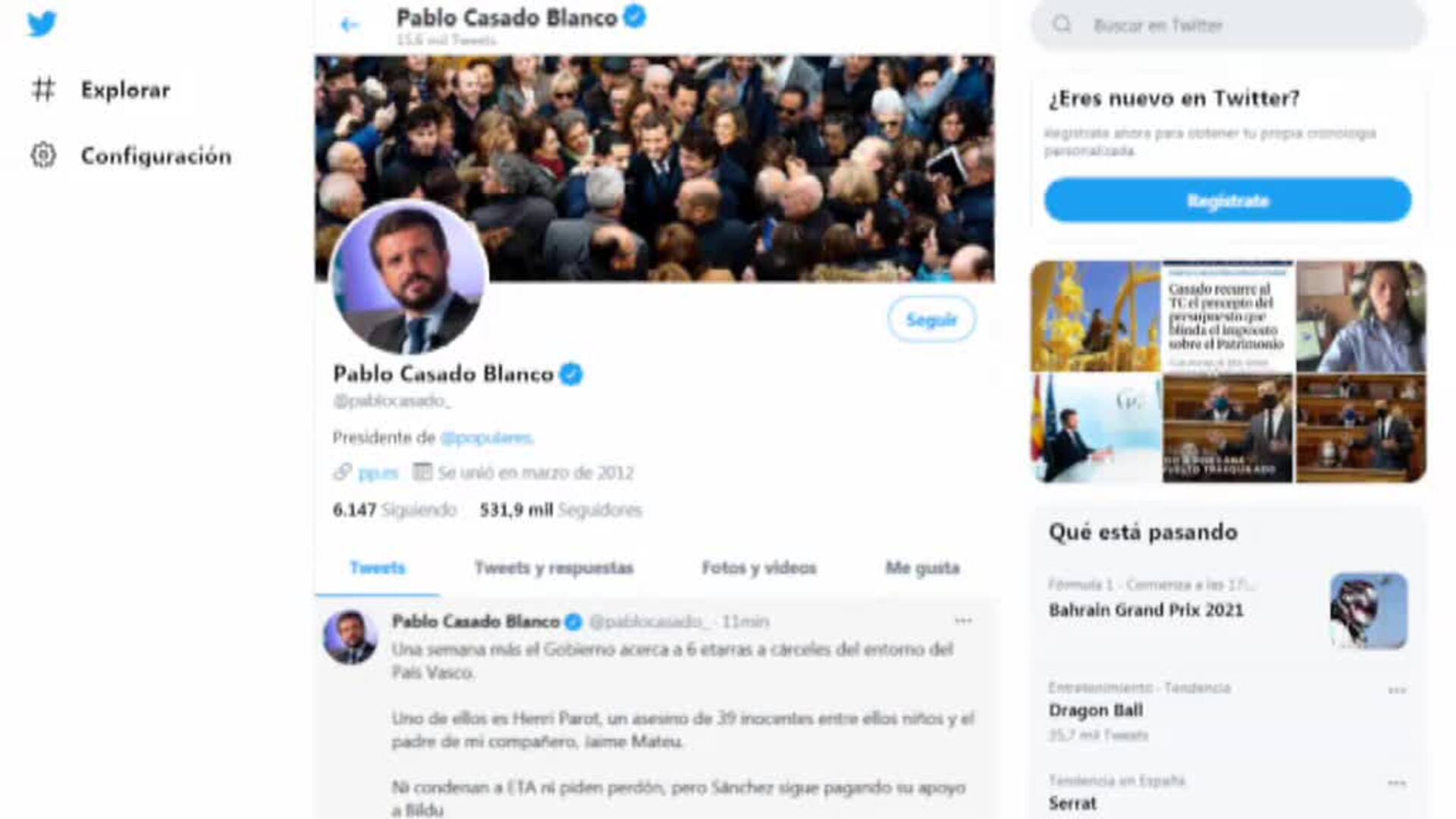Open Configuración gear icon
Screen dimensions: 1456x819
coord(43,155)
